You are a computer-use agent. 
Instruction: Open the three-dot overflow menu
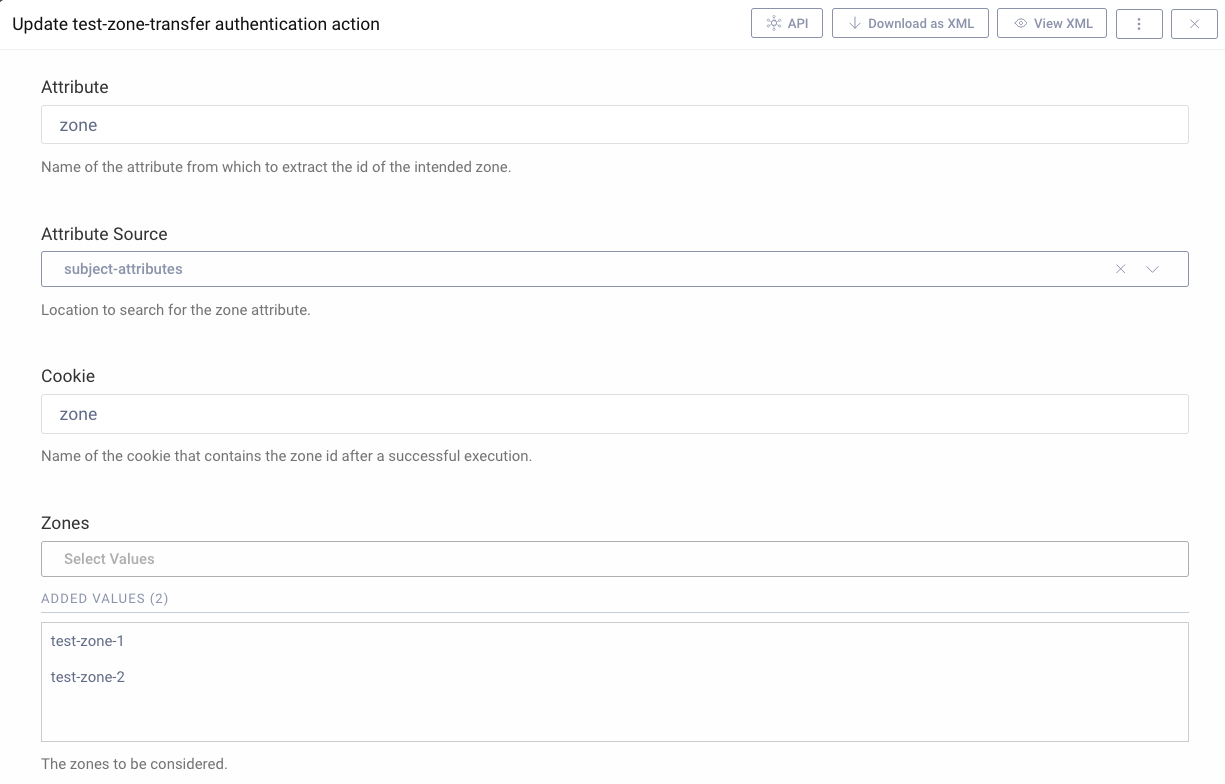[x=1139, y=23]
